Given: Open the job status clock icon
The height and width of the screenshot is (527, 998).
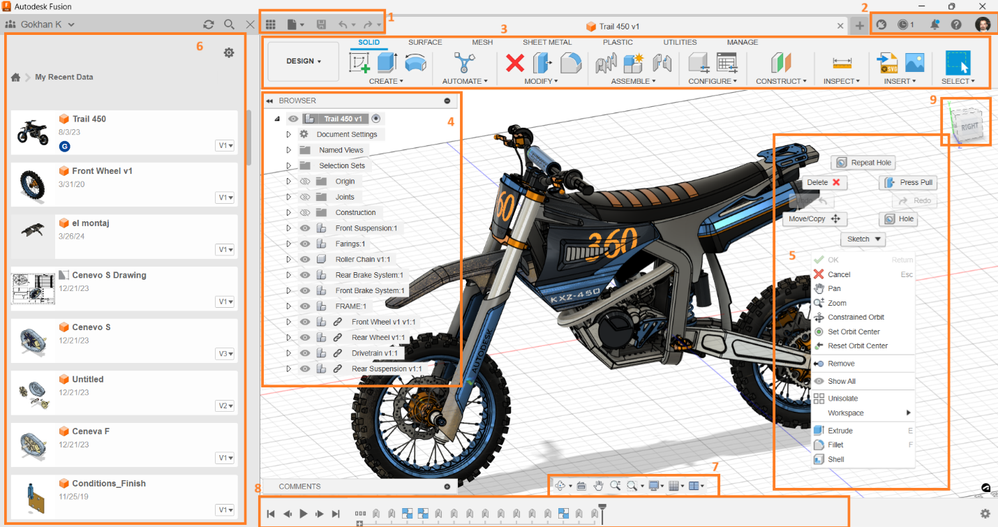Looking at the screenshot, I should click(x=905, y=24).
